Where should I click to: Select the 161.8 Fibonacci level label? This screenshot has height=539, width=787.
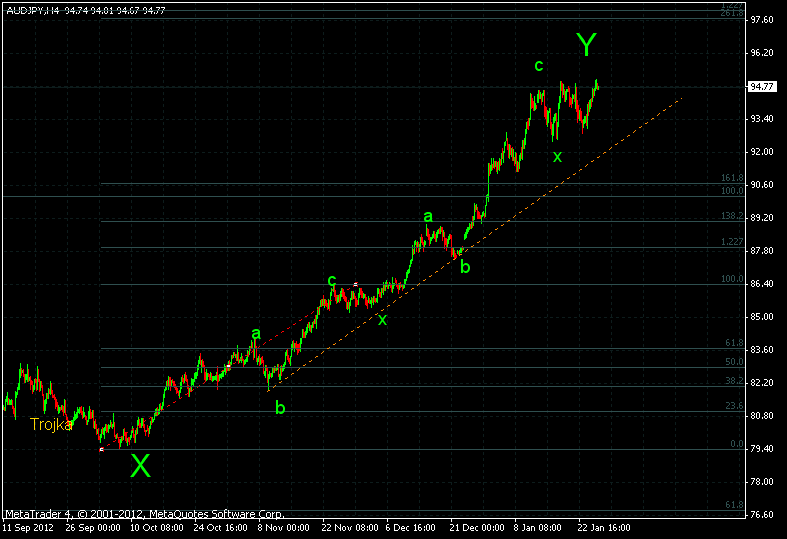[732, 178]
